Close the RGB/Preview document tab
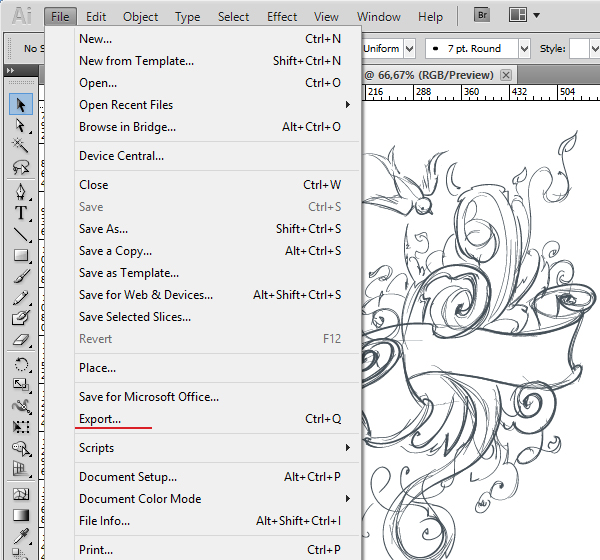 coord(506,75)
